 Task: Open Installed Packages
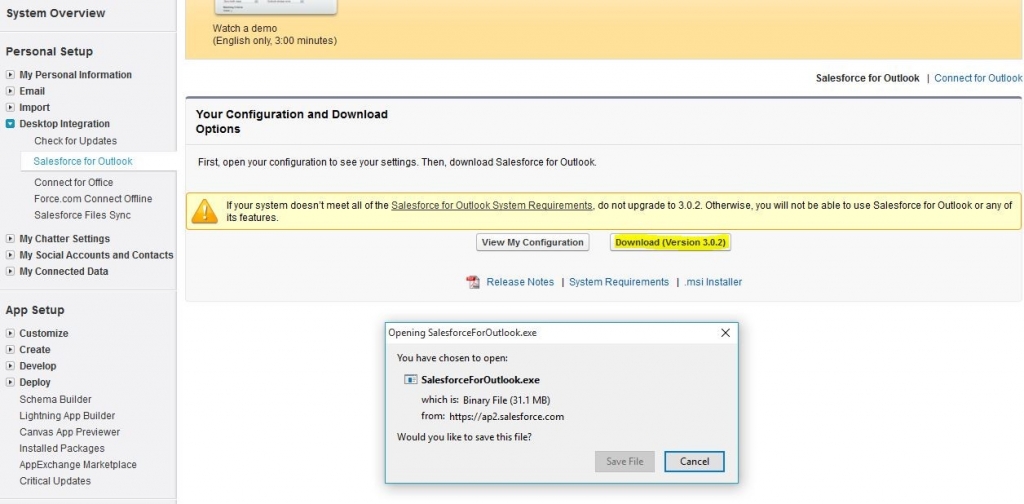62,448
